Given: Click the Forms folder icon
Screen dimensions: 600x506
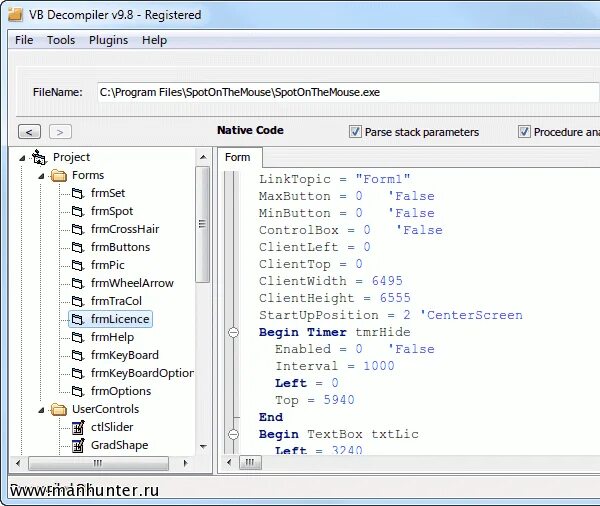Looking at the screenshot, I should (59, 175).
